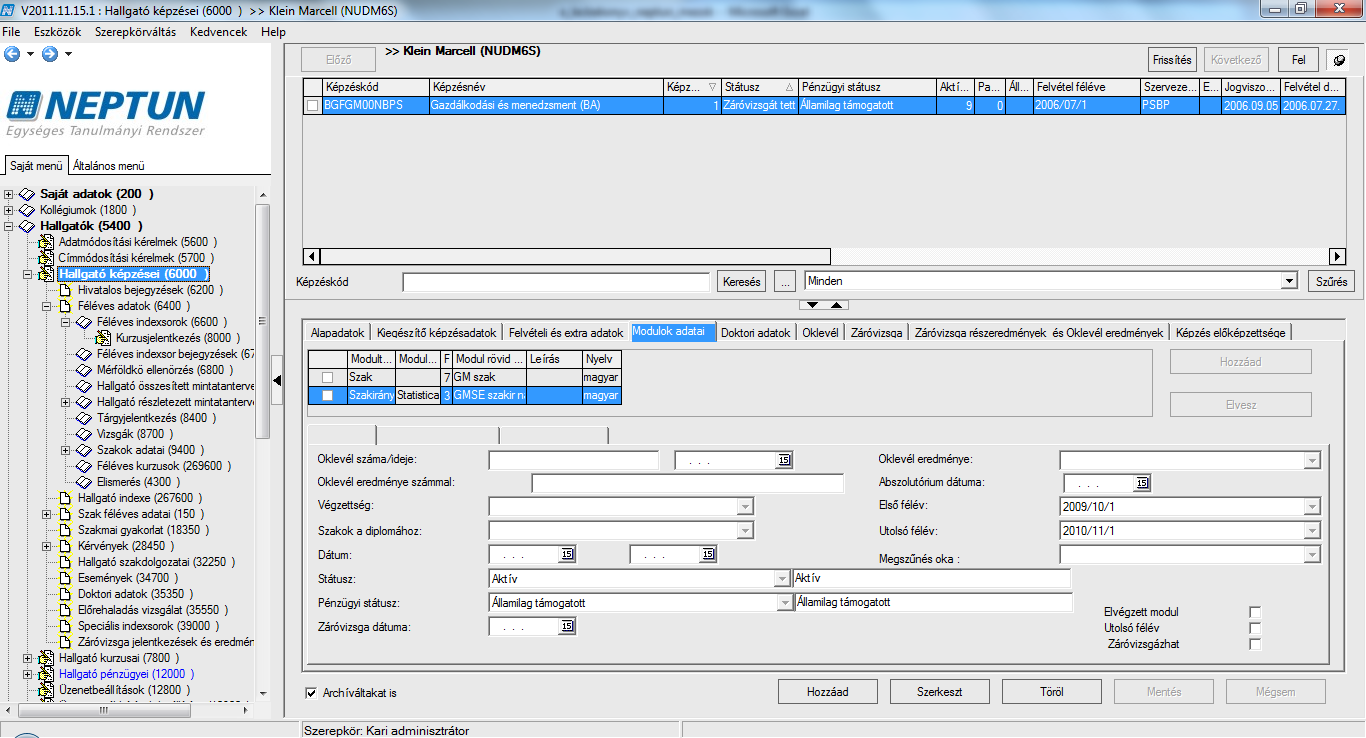Expand Kérvények (28450) tree node
Viewport: 1366px width, 738px height.
coord(47,546)
